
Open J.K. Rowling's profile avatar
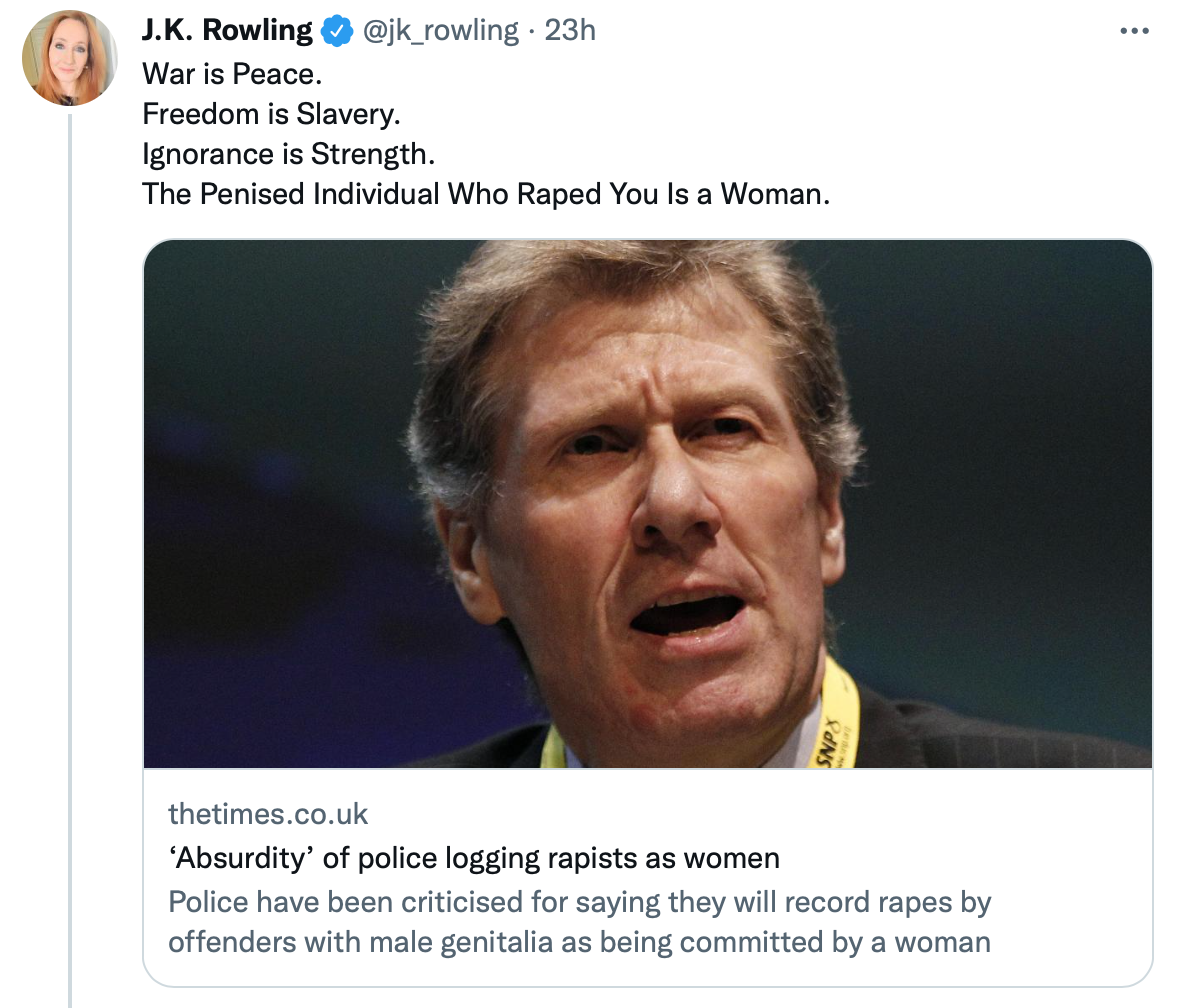(x=70, y=58)
